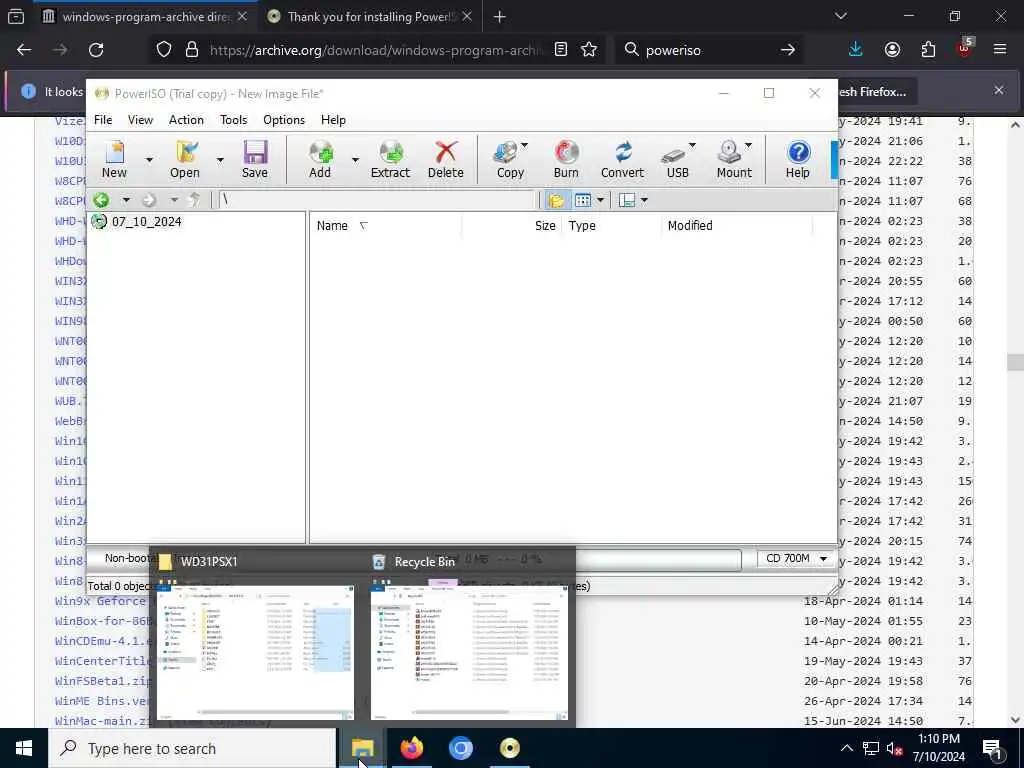Click the New image toolbar icon in PowerISO
This screenshot has height=768, width=1024.
pos(114,159)
